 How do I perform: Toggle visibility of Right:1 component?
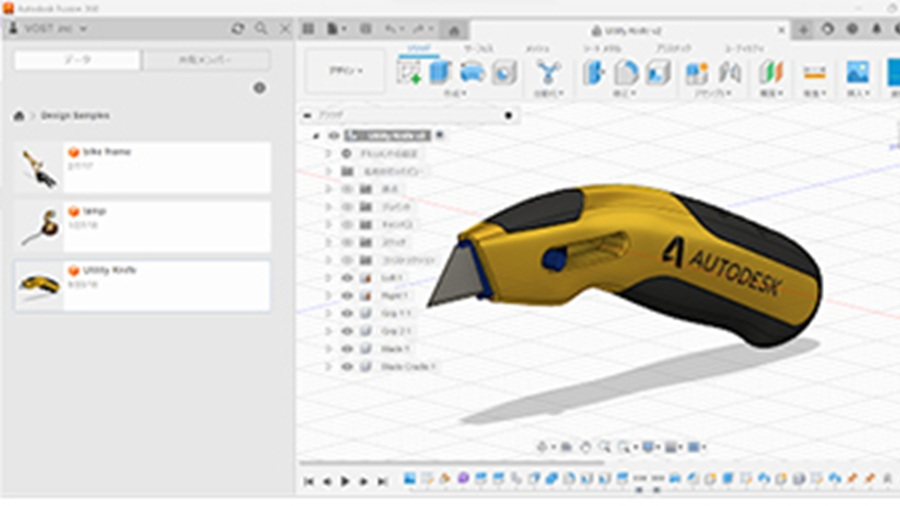pos(347,295)
